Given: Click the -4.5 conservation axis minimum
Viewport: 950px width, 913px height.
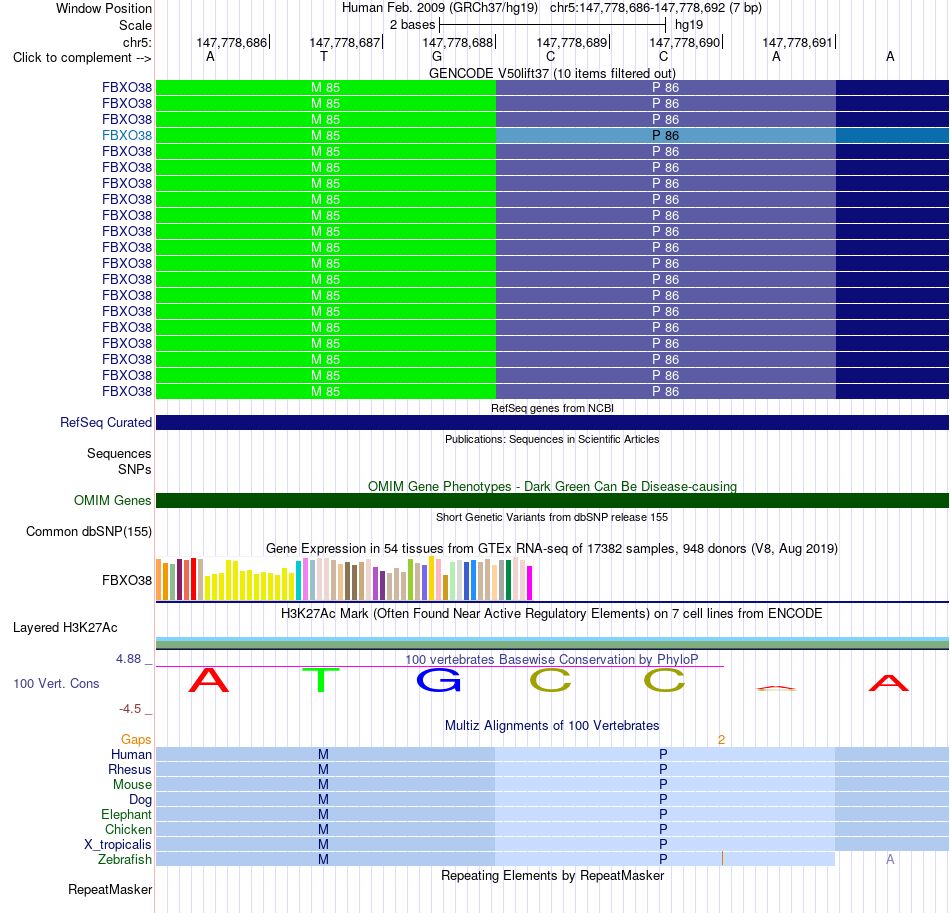Looking at the screenshot, I should click(130, 709).
